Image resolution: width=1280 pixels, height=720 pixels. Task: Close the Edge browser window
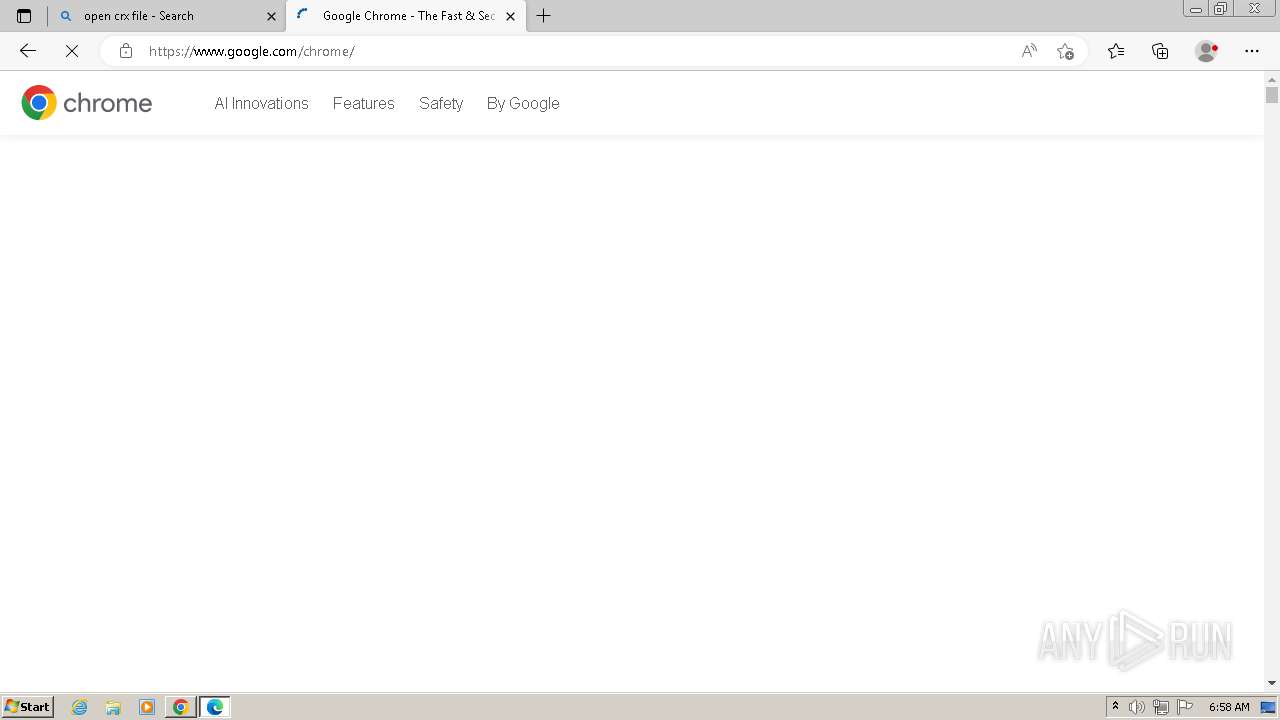click(1254, 8)
